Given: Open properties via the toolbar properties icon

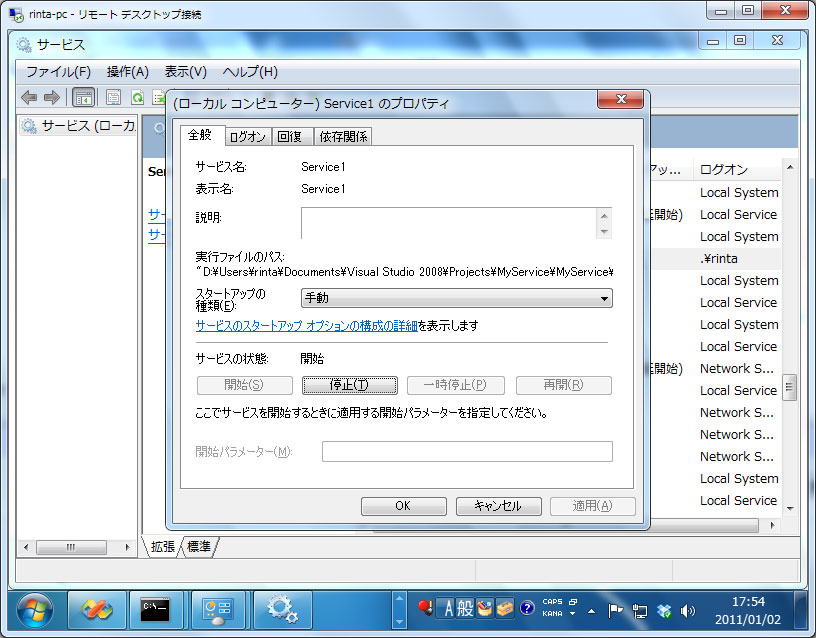Looking at the screenshot, I should click(x=111, y=97).
